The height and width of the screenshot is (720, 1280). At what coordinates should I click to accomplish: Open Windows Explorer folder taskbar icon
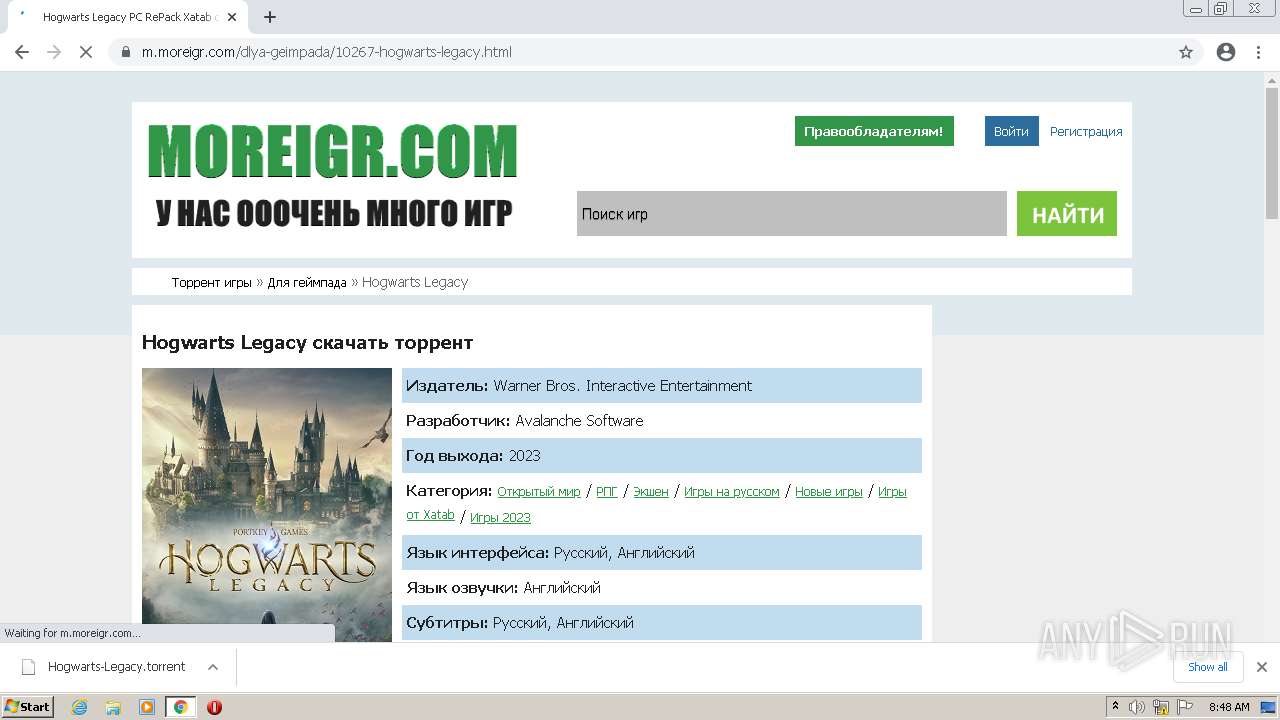click(113, 707)
